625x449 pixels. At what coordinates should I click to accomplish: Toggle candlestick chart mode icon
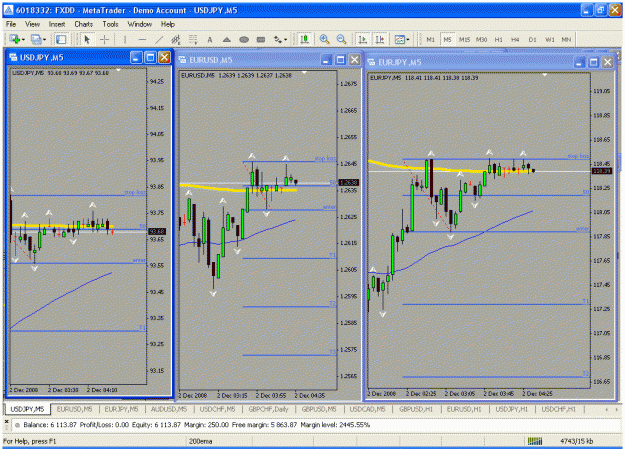(x=305, y=39)
